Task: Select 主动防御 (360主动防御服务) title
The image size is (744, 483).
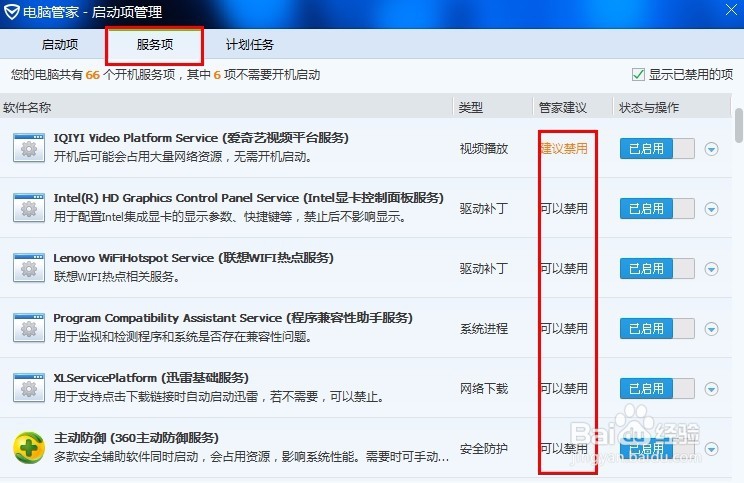Action: click(136, 437)
